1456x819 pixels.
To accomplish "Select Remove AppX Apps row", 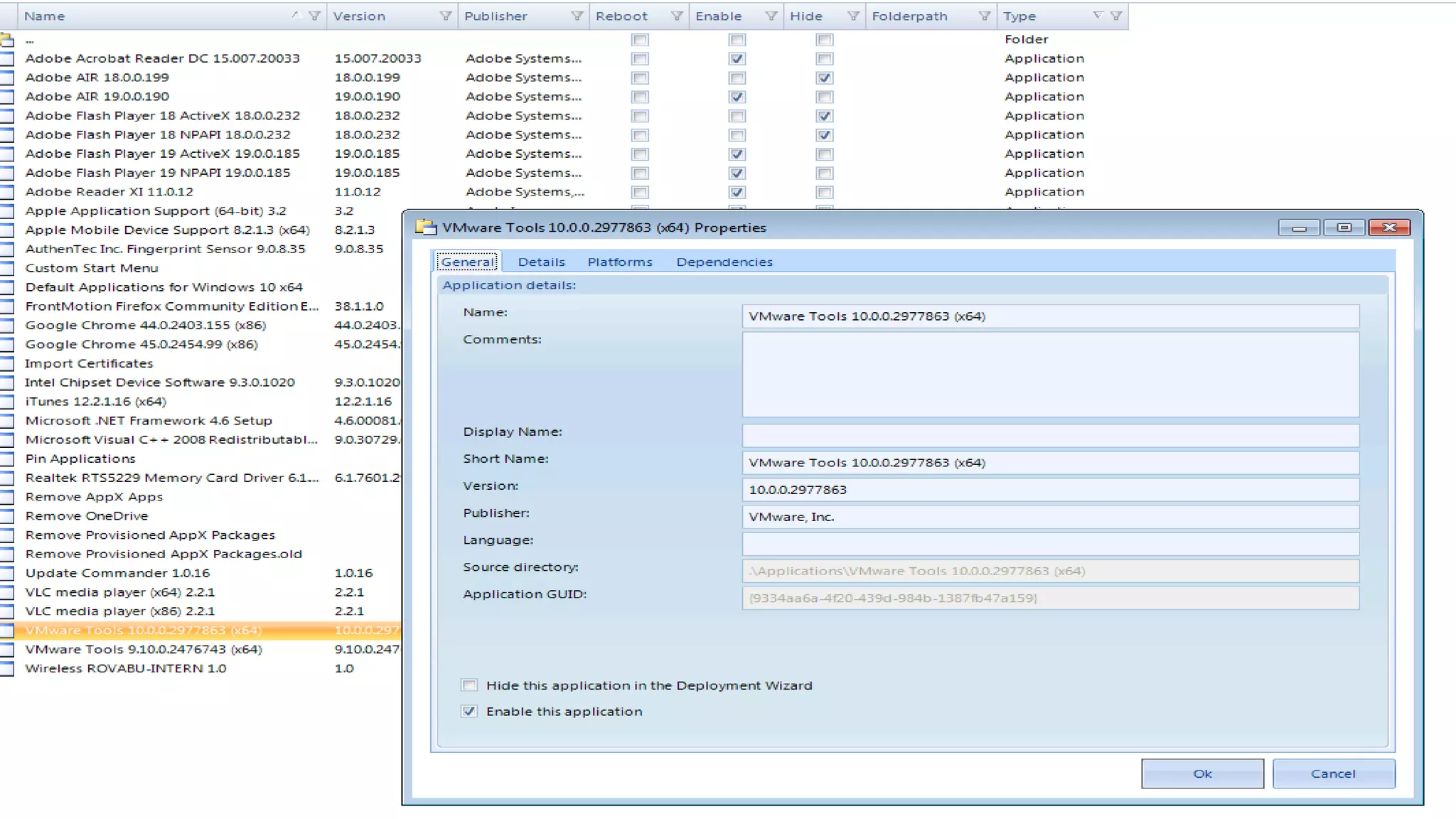I will (x=200, y=497).
